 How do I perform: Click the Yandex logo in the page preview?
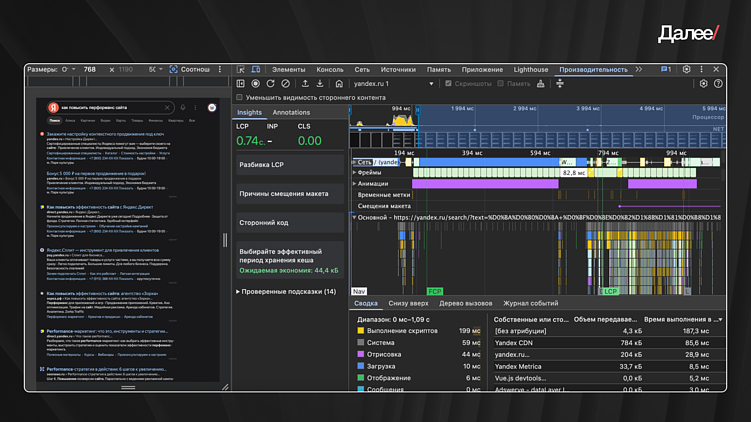53,108
